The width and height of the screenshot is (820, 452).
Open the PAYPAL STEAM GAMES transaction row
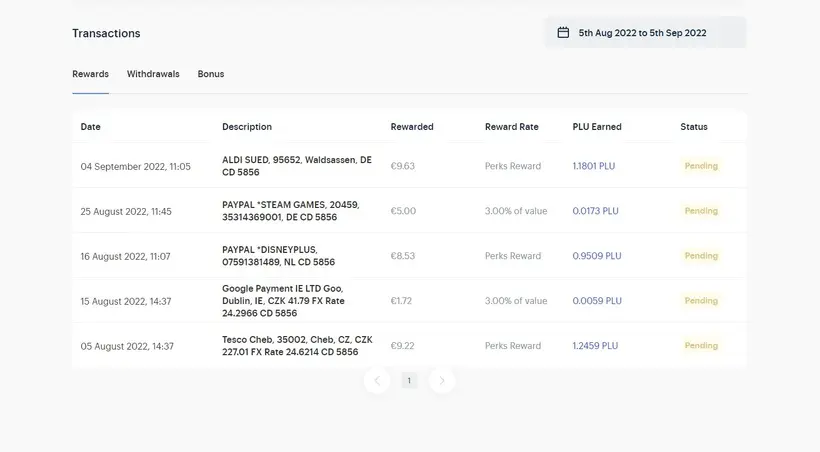pyautogui.click(x=409, y=211)
